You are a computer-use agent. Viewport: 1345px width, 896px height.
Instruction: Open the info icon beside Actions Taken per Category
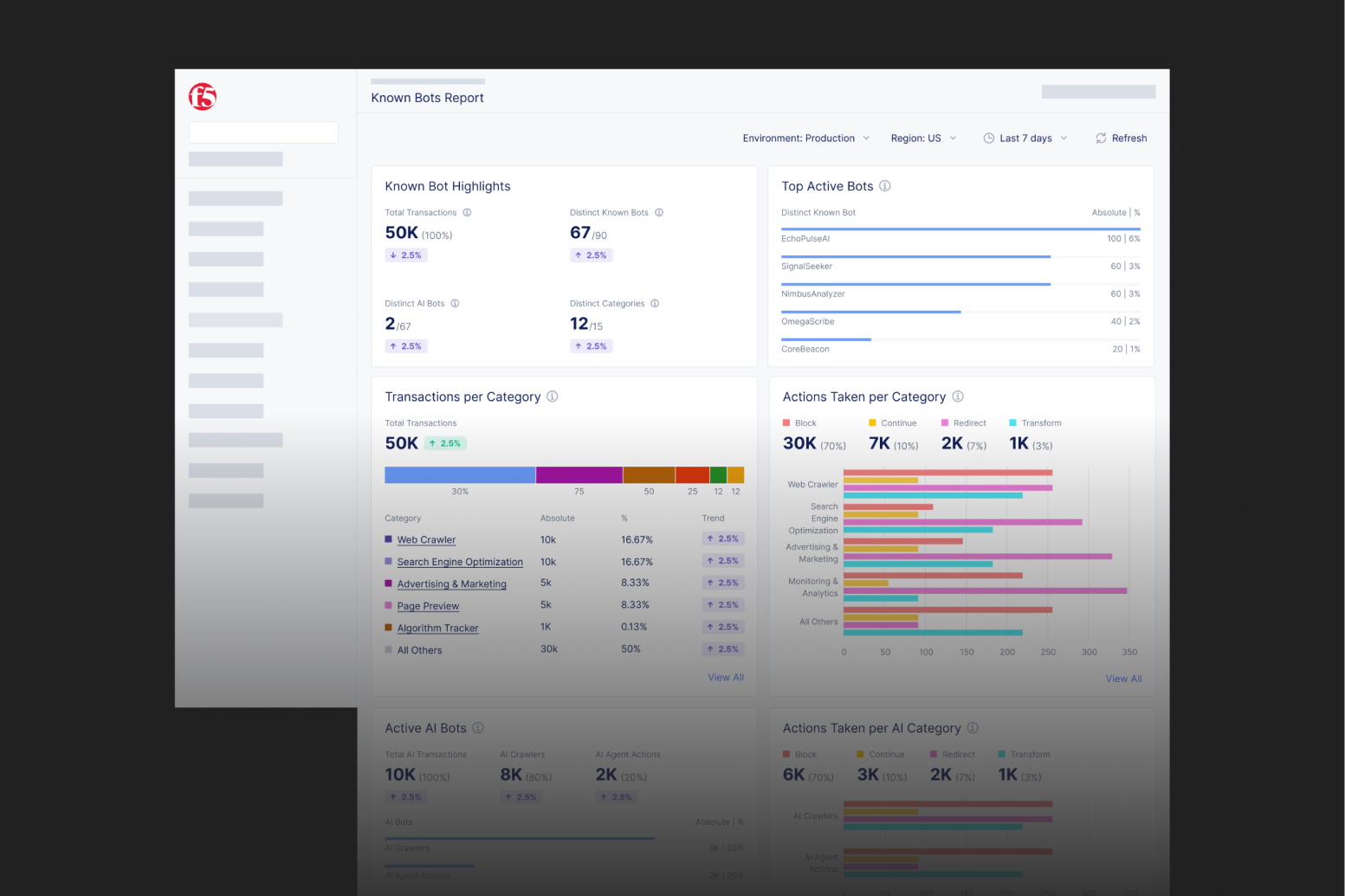(958, 396)
